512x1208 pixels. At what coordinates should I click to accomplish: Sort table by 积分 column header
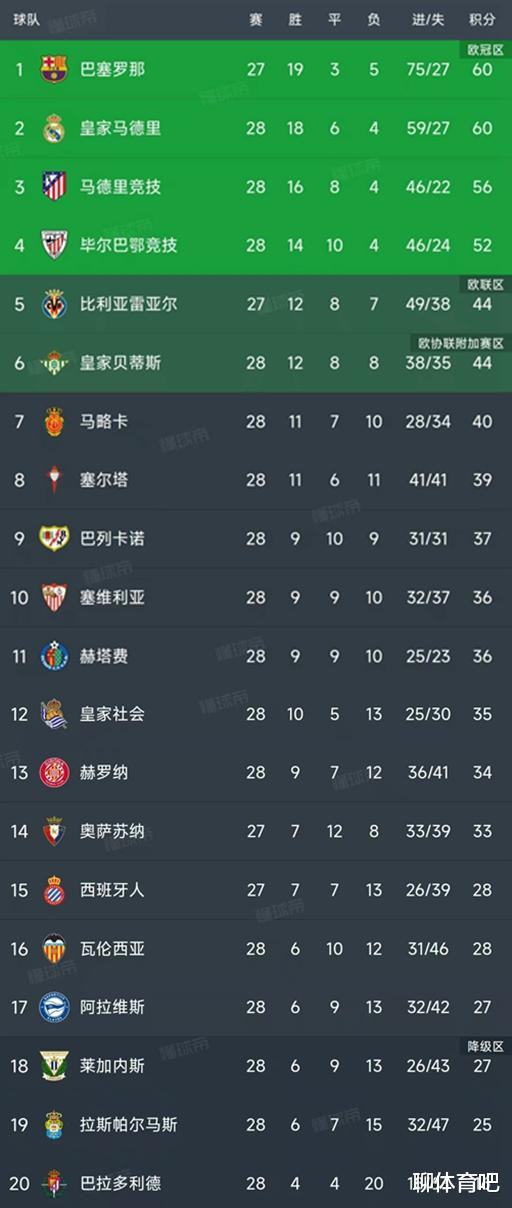tap(482, 20)
